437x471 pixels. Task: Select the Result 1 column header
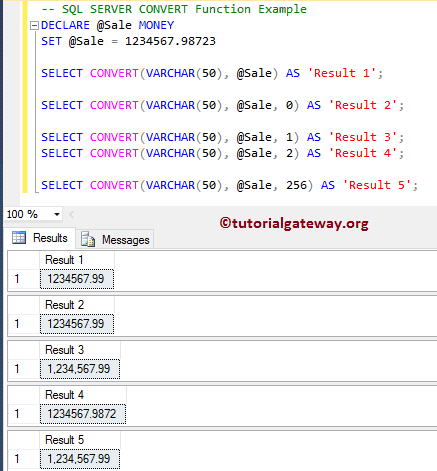coord(77,260)
